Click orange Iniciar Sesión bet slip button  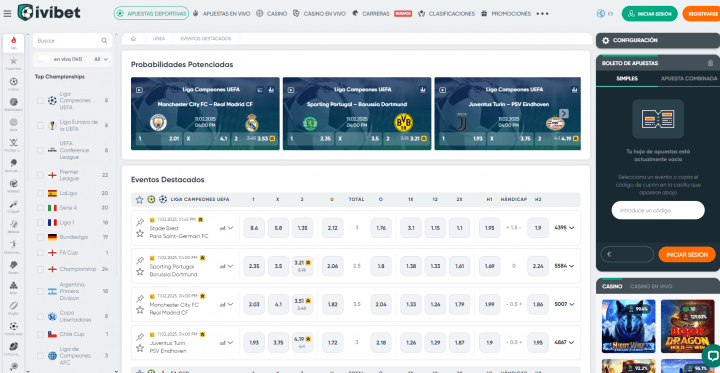pyautogui.click(x=687, y=254)
